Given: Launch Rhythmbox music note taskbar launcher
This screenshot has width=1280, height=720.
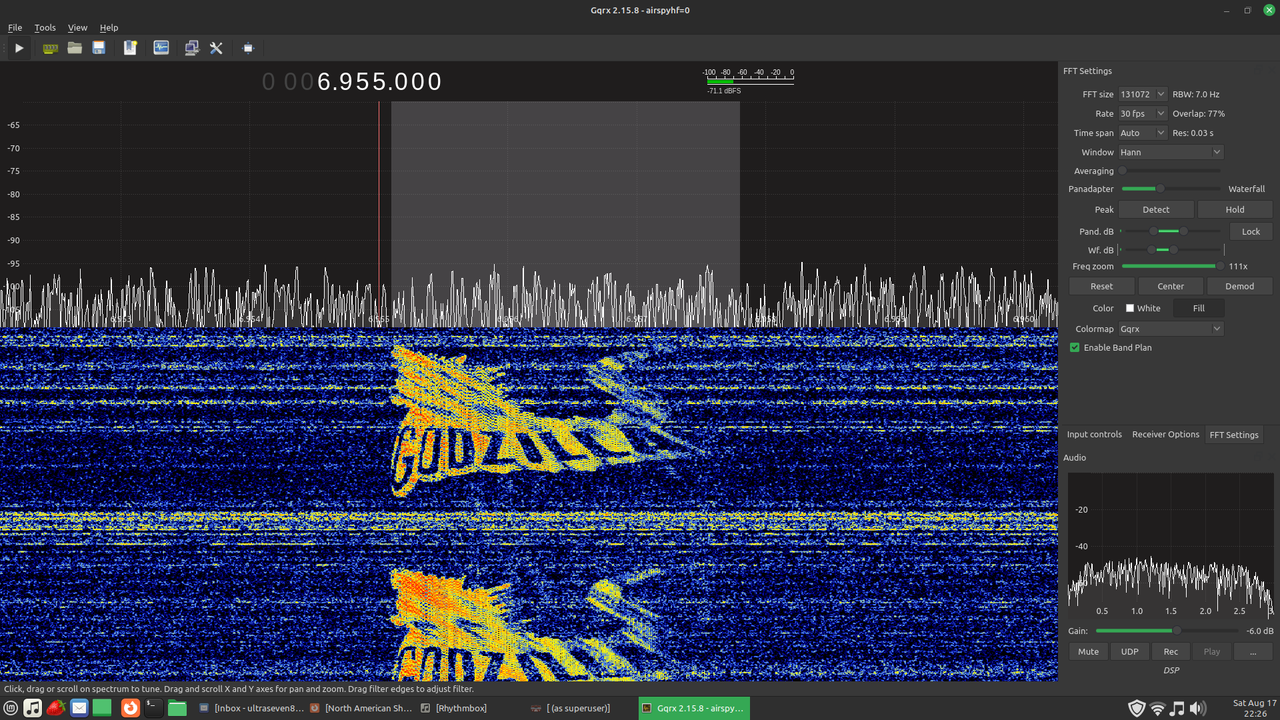Looking at the screenshot, I should 32,708.
